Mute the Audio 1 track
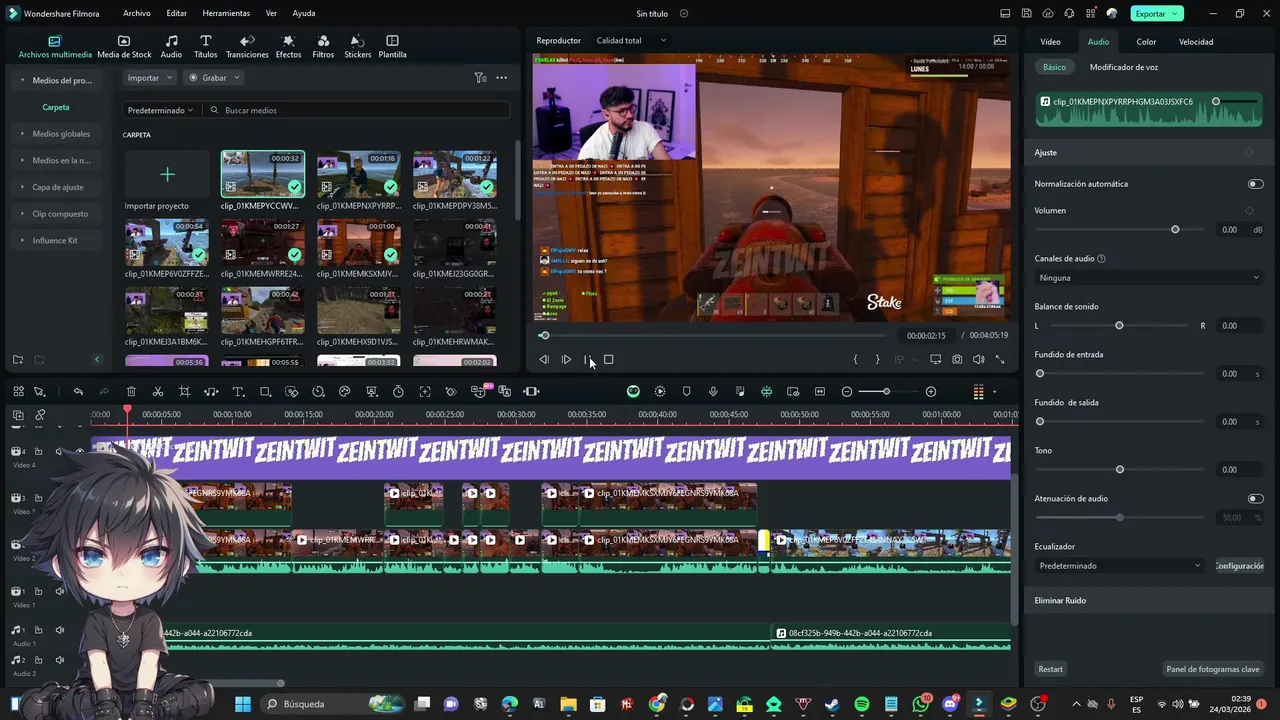This screenshot has width=1280, height=720. click(60, 630)
